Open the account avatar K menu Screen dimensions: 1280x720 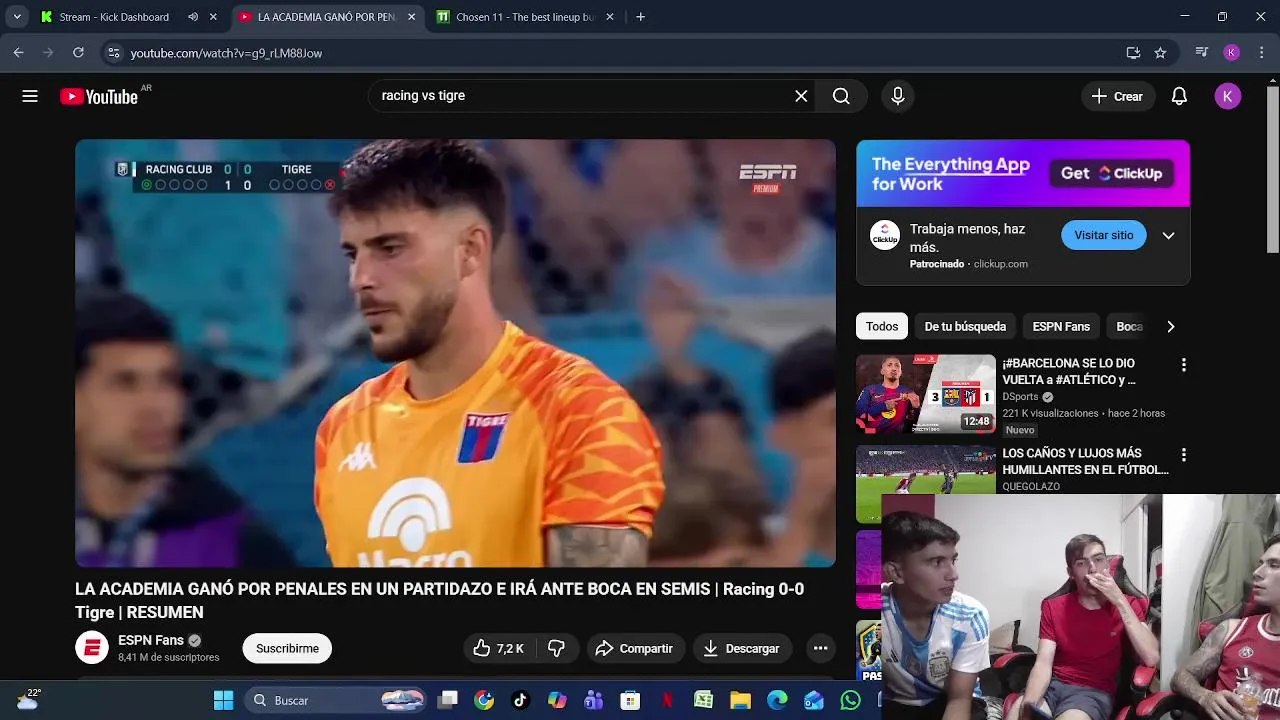(1228, 96)
